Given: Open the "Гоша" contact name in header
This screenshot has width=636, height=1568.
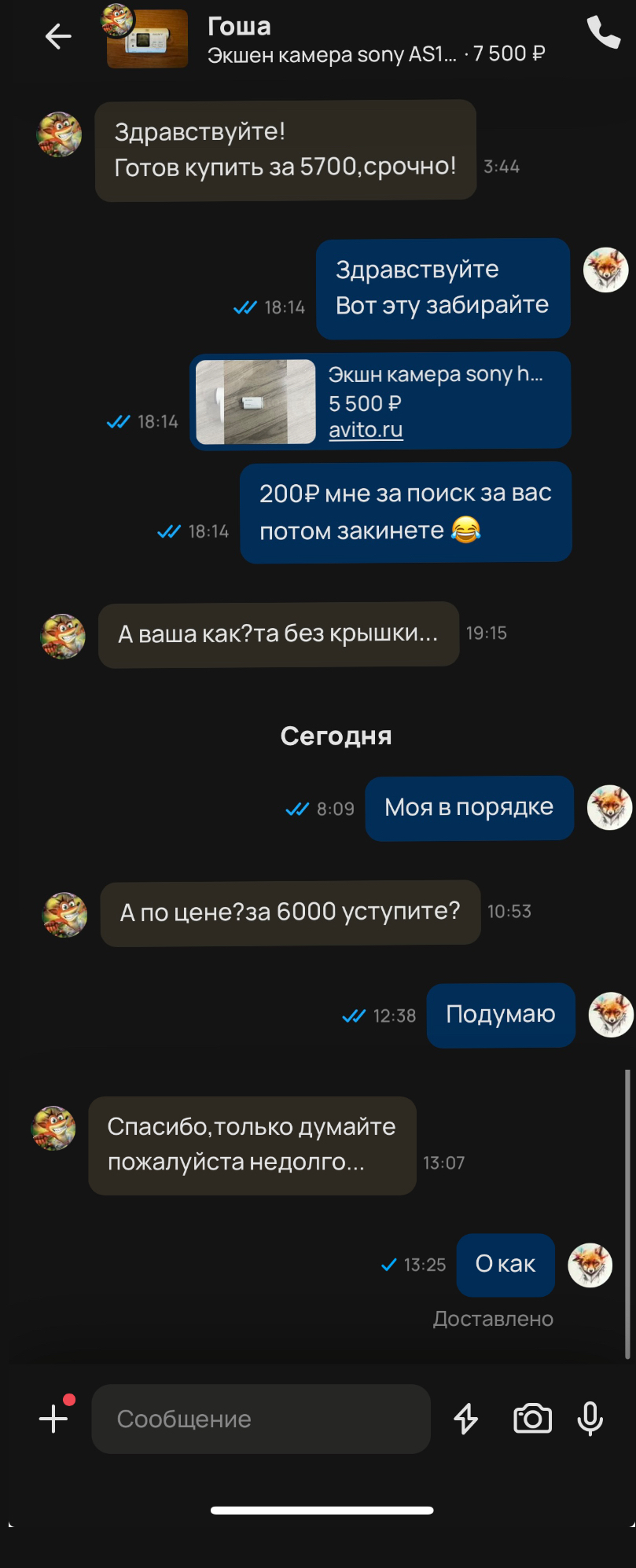Looking at the screenshot, I should point(239,26).
